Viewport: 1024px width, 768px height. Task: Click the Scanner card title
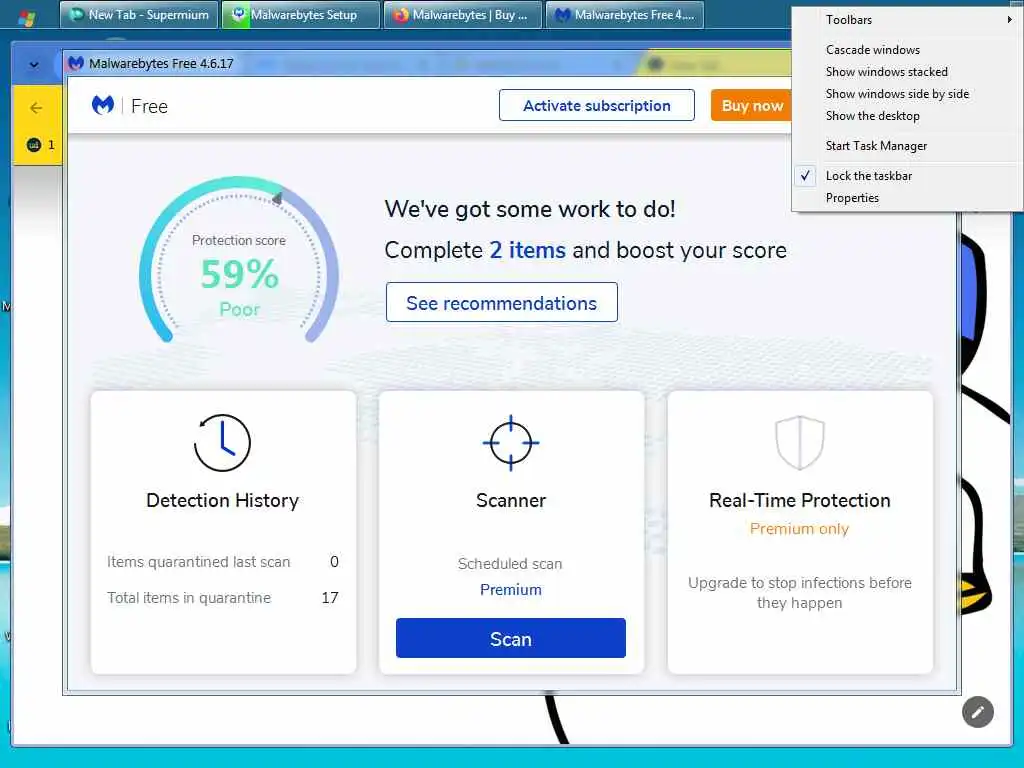(x=511, y=500)
